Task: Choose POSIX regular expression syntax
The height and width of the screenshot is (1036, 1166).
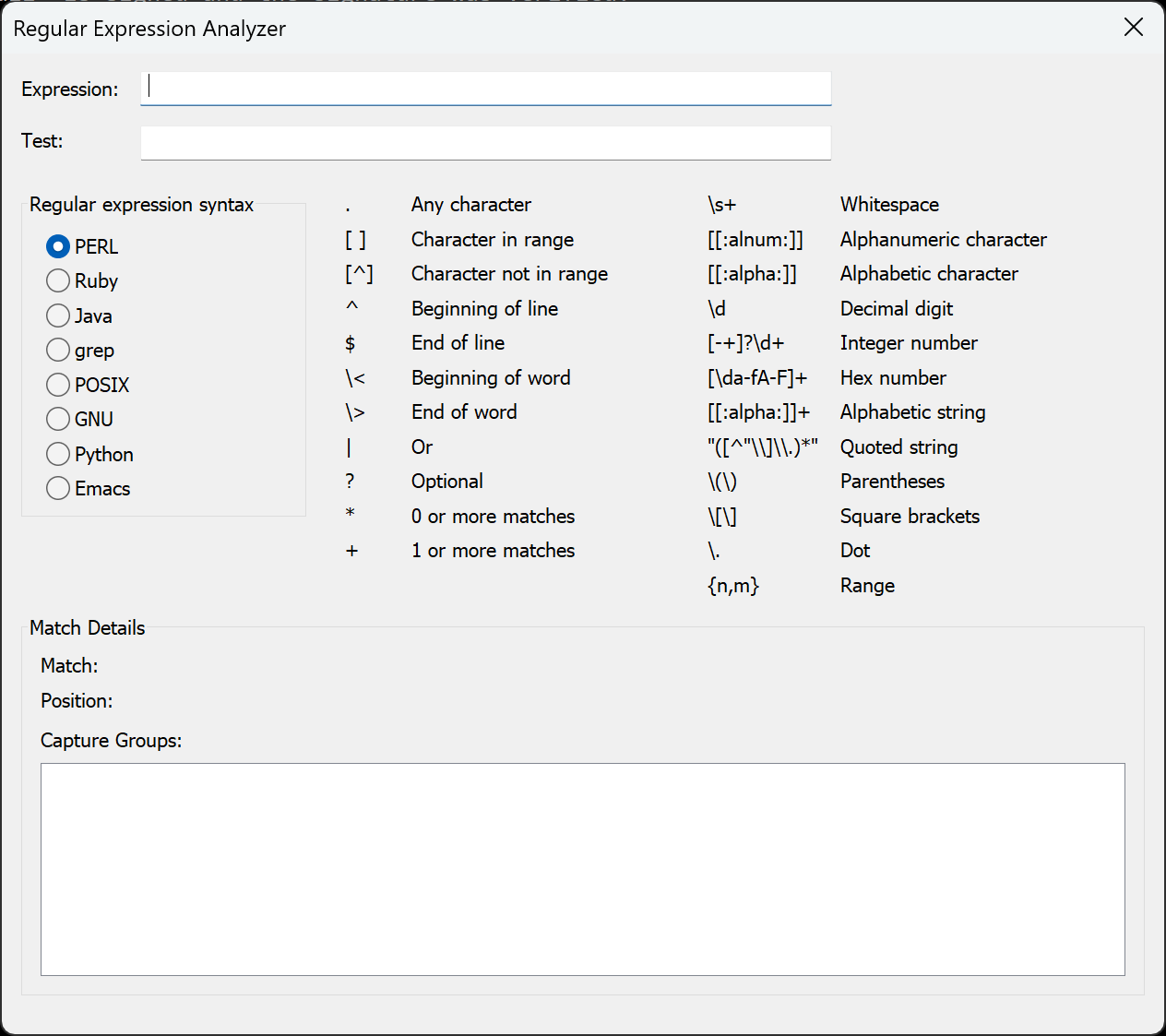Action: [88, 385]
